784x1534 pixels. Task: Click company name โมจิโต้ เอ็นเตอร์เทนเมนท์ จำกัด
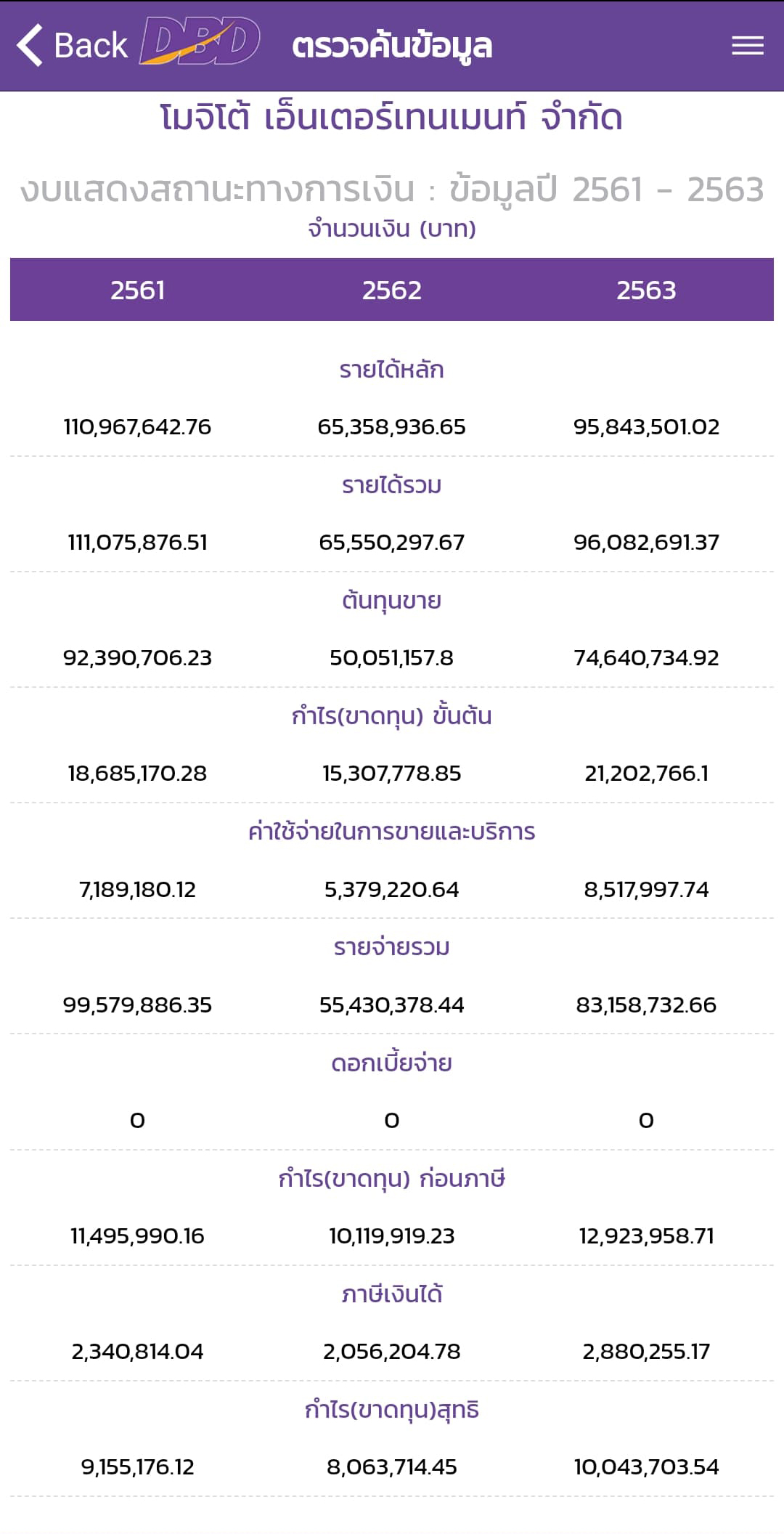click(x=392, y=118)
